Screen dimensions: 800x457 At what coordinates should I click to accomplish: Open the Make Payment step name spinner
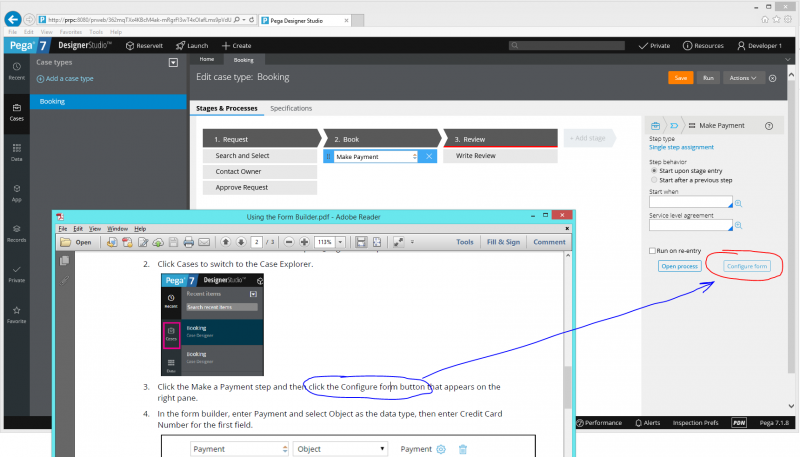coord(414,157)
